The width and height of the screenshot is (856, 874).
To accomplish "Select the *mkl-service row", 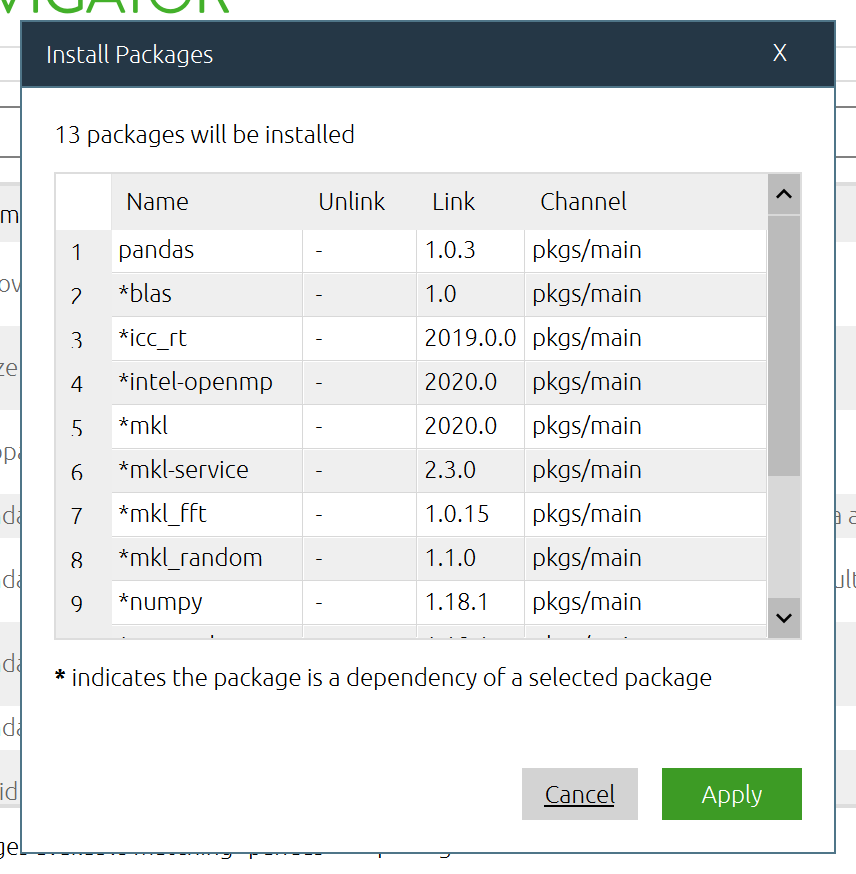I will click(183, 470).
